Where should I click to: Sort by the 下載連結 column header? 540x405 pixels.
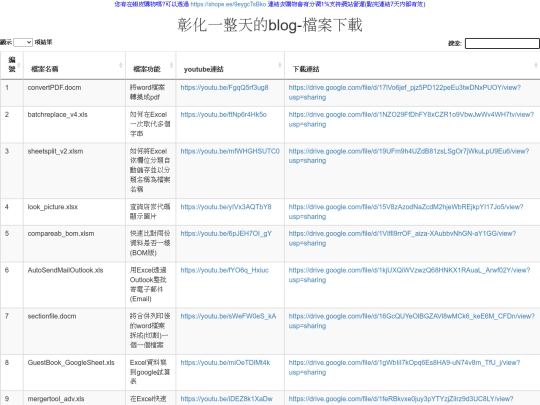pos(412,65)
